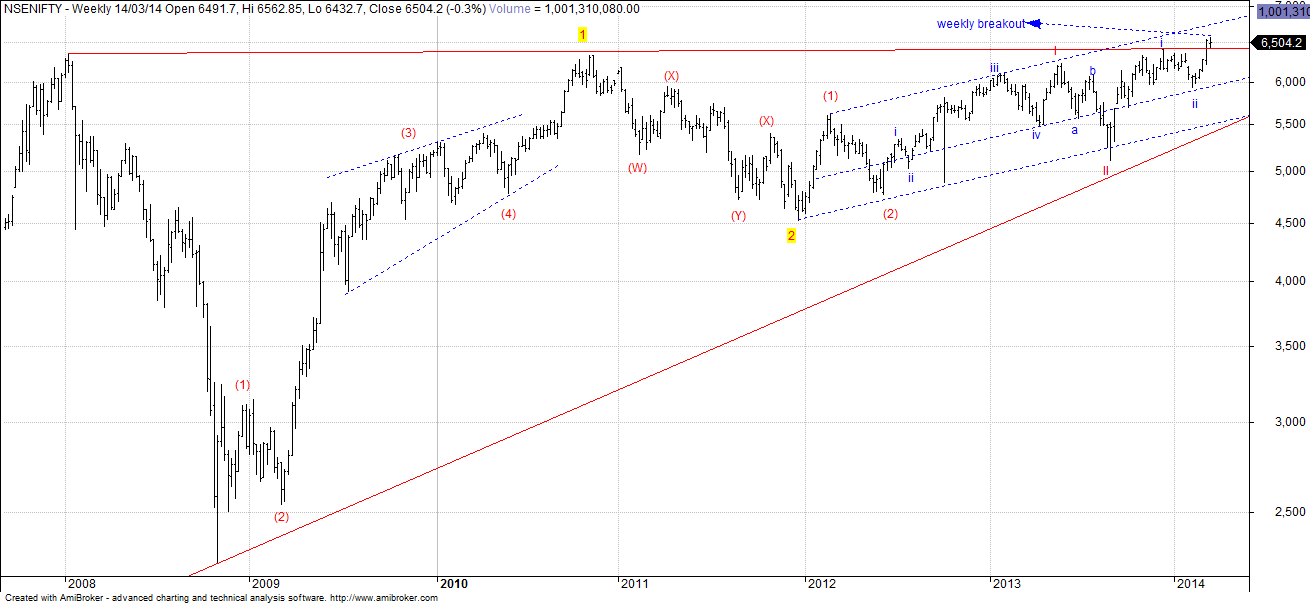Select the (2) label in mid-2012
The height and width of the screenshot is (604, 1310).
(891, 213)
